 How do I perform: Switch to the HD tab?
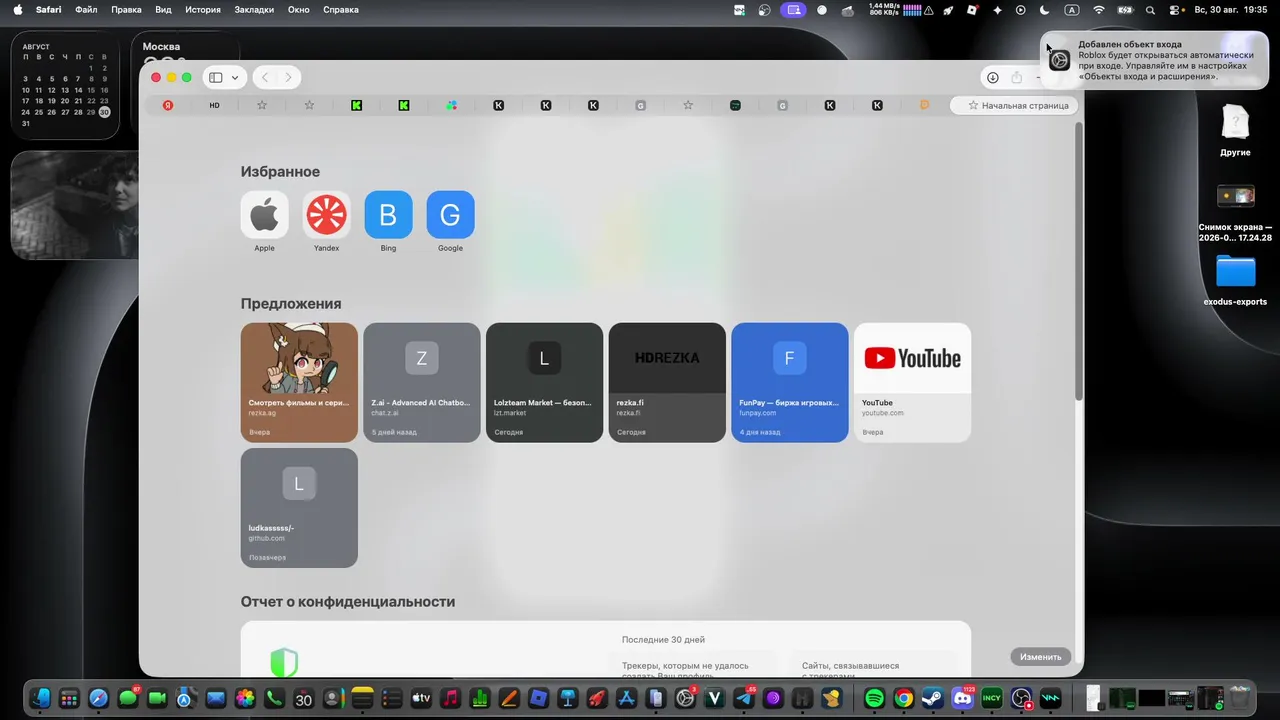coord(214,105)
